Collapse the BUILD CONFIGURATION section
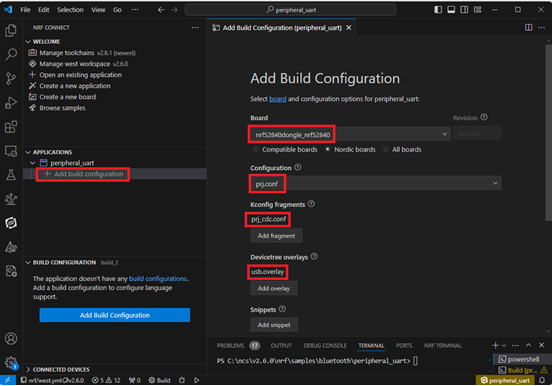Screen dimensions: 552x386 [x=28, y=262]
